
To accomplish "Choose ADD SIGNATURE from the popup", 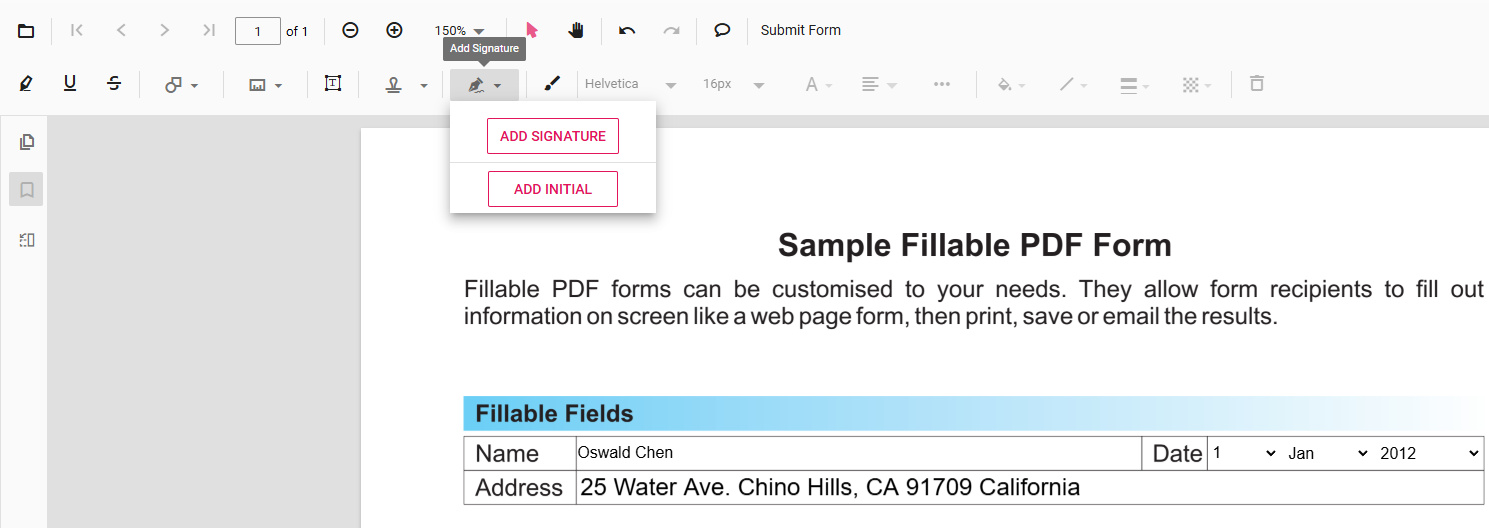I will pyautogui.click(x=553, y=136).
